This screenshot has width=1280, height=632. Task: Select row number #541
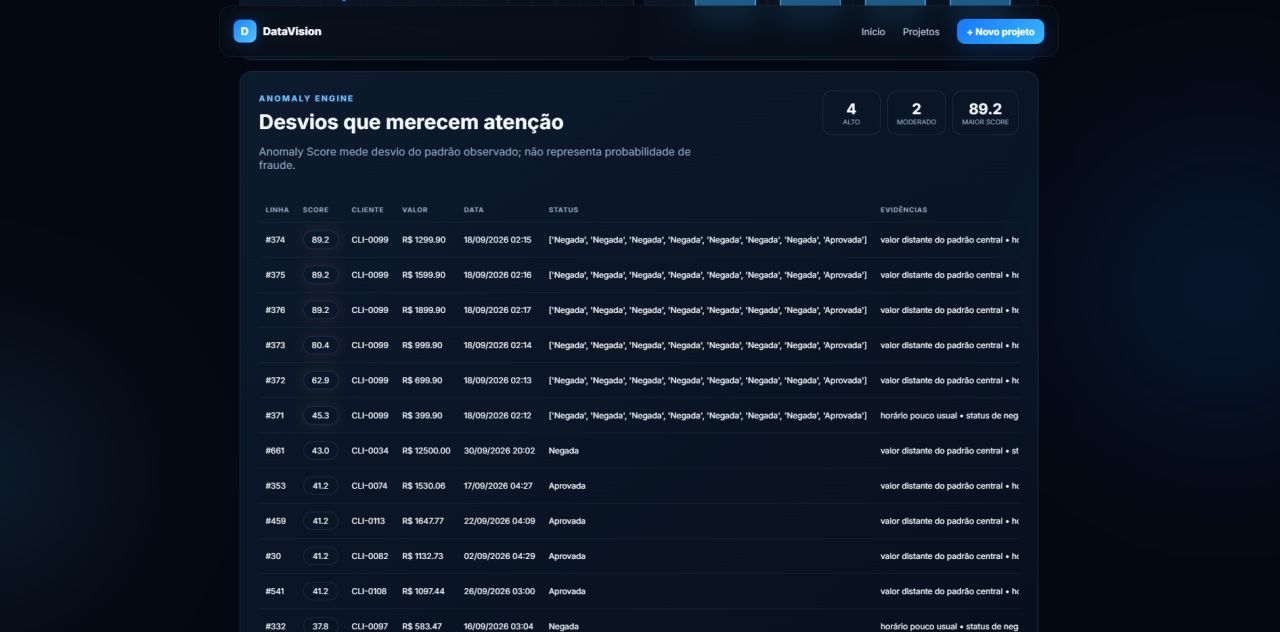(x=275, y=591)
